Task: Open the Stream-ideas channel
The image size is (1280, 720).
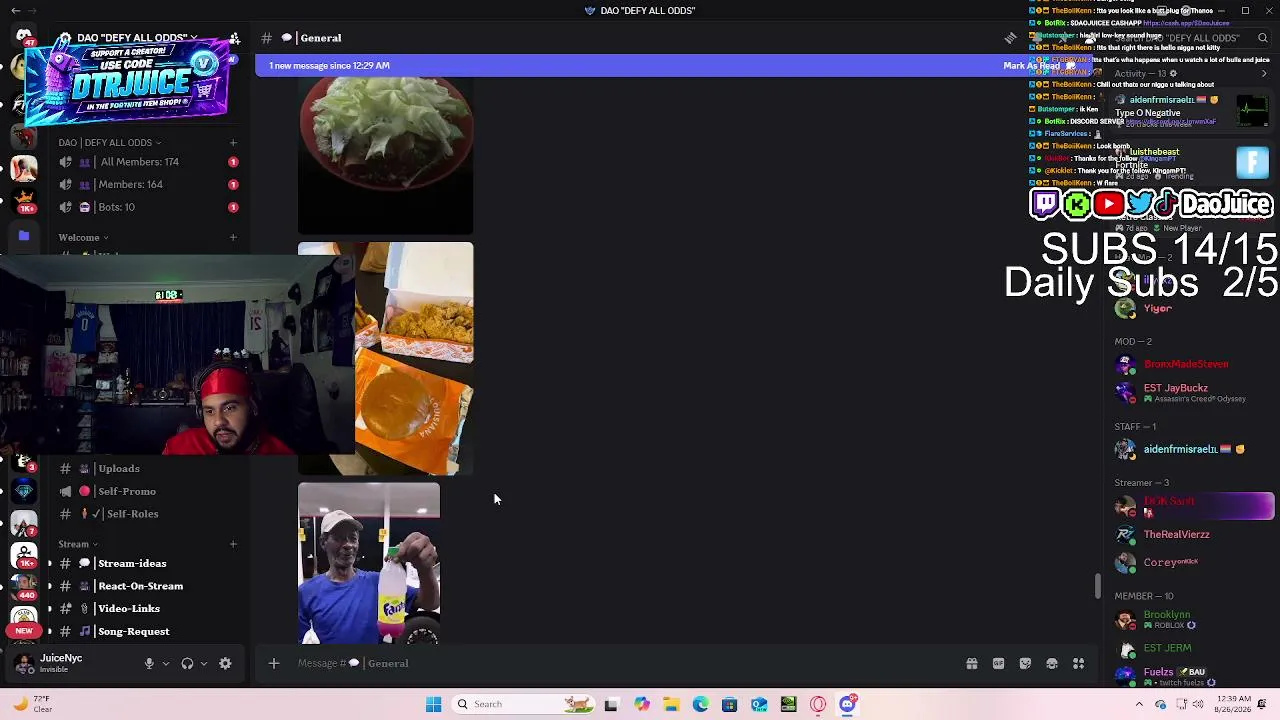Action: coord(147,564)
